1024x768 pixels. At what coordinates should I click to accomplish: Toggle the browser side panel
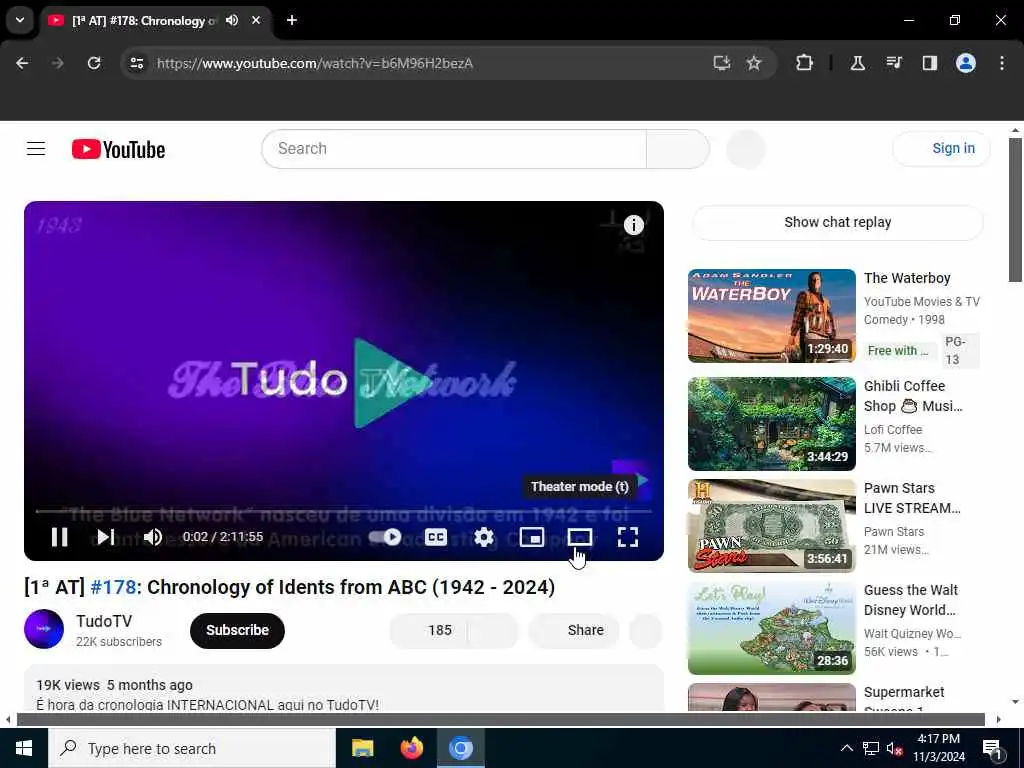(x=929, y=63)
